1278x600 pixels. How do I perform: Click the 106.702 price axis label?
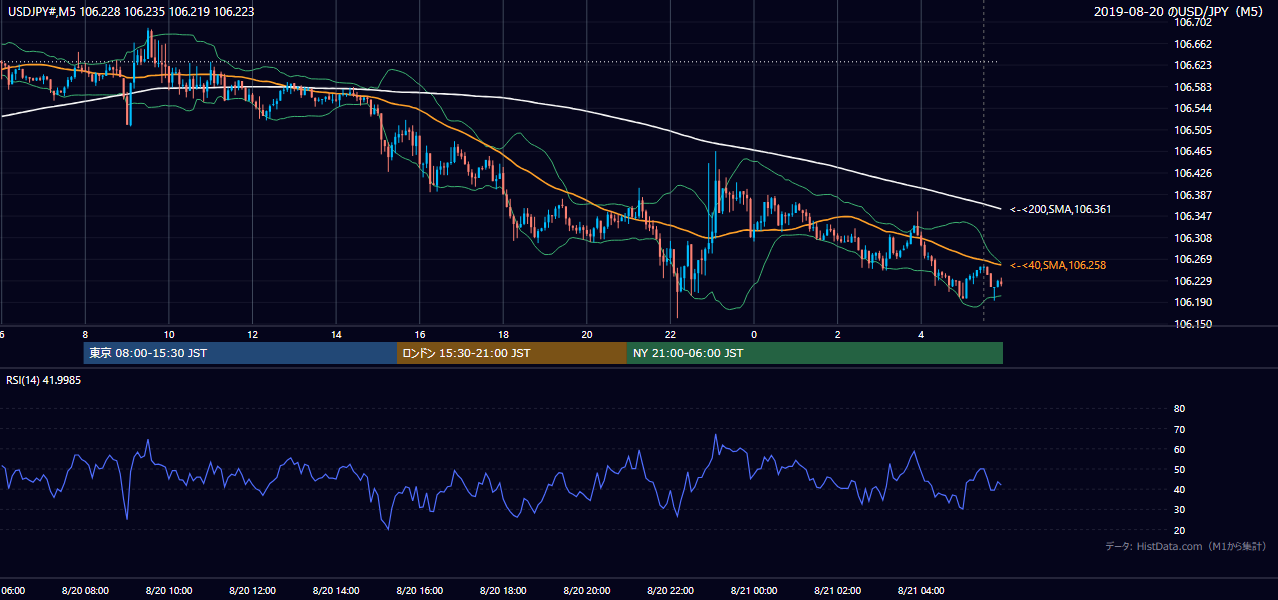pos(1193,22)
